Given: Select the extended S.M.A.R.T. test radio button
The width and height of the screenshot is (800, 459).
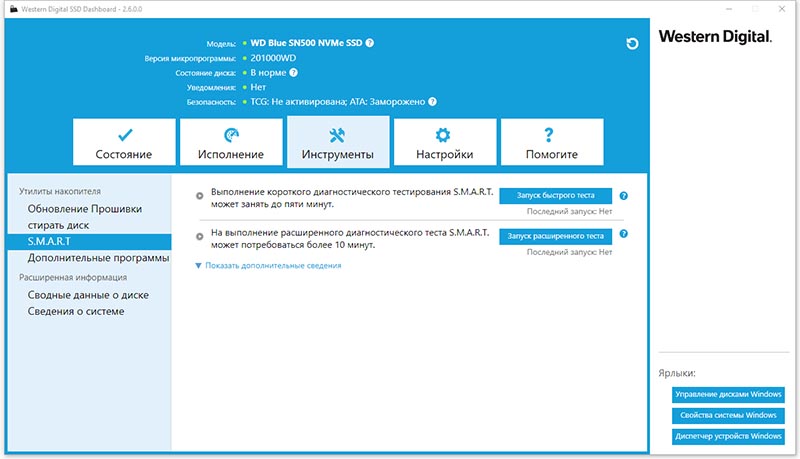Looking at the screenshot, I should tap(199, 237).
